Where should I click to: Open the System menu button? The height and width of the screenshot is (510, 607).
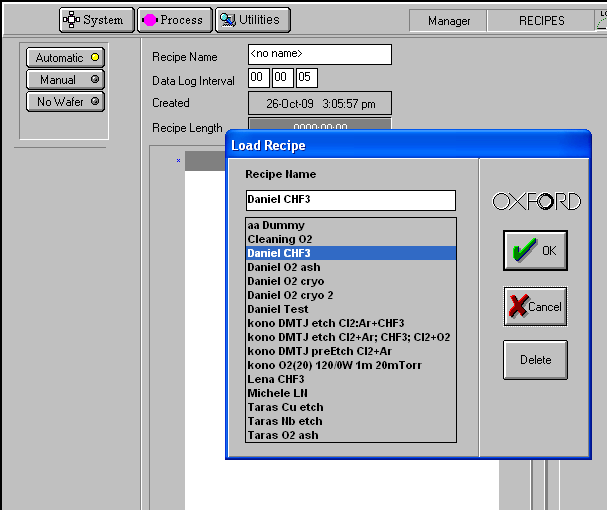(97, 20)
